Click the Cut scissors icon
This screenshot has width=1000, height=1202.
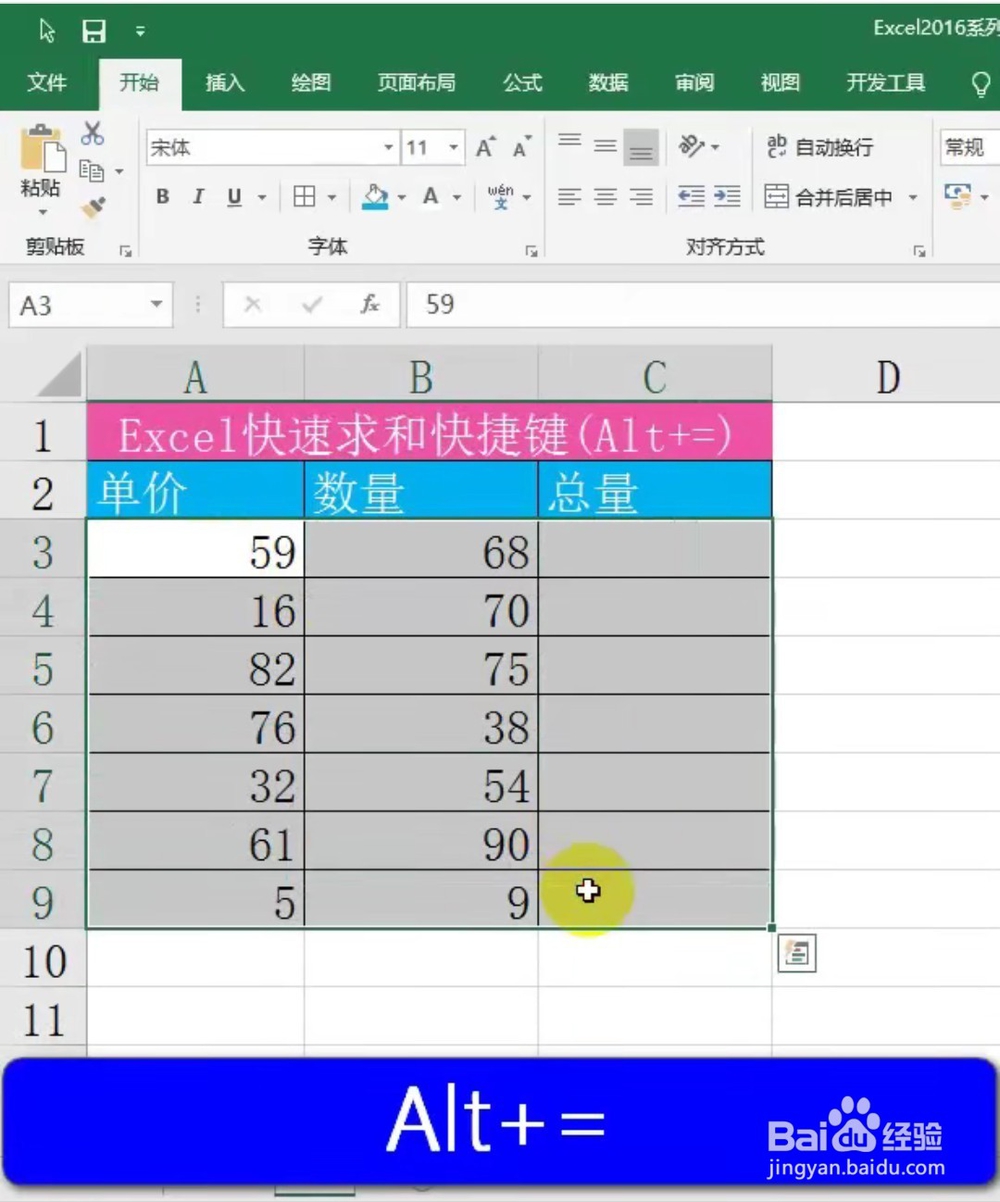[x=93, y=133]
